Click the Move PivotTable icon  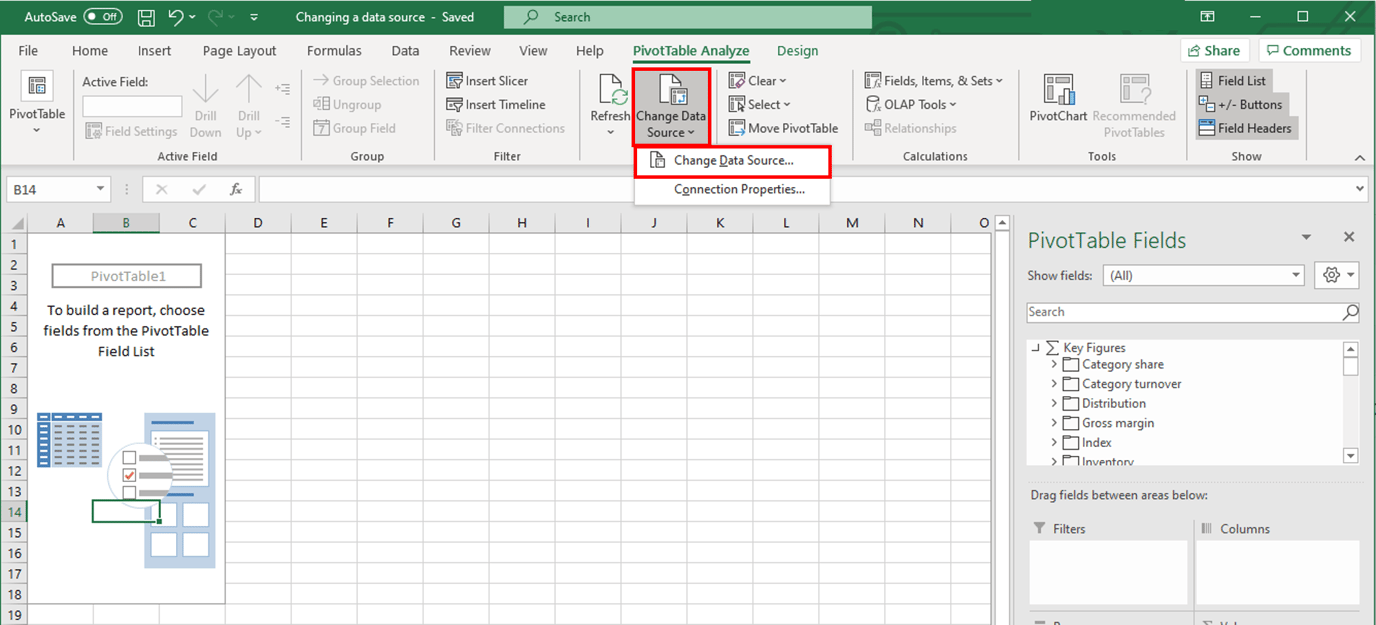tap(783, 128)
